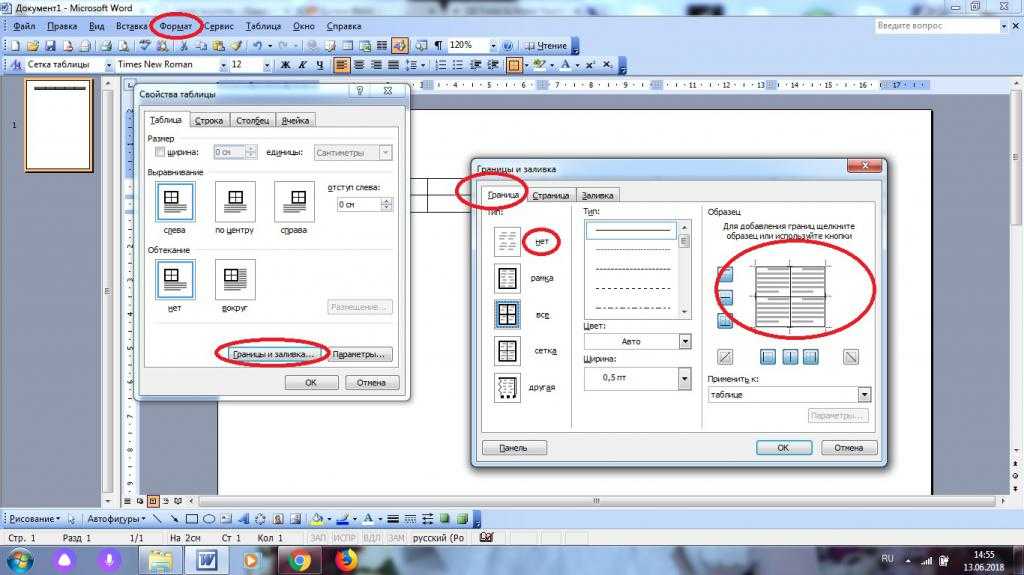1024x575 pixels.
Task: Toggle diagonal down border button
Action: tap(850, 357)
